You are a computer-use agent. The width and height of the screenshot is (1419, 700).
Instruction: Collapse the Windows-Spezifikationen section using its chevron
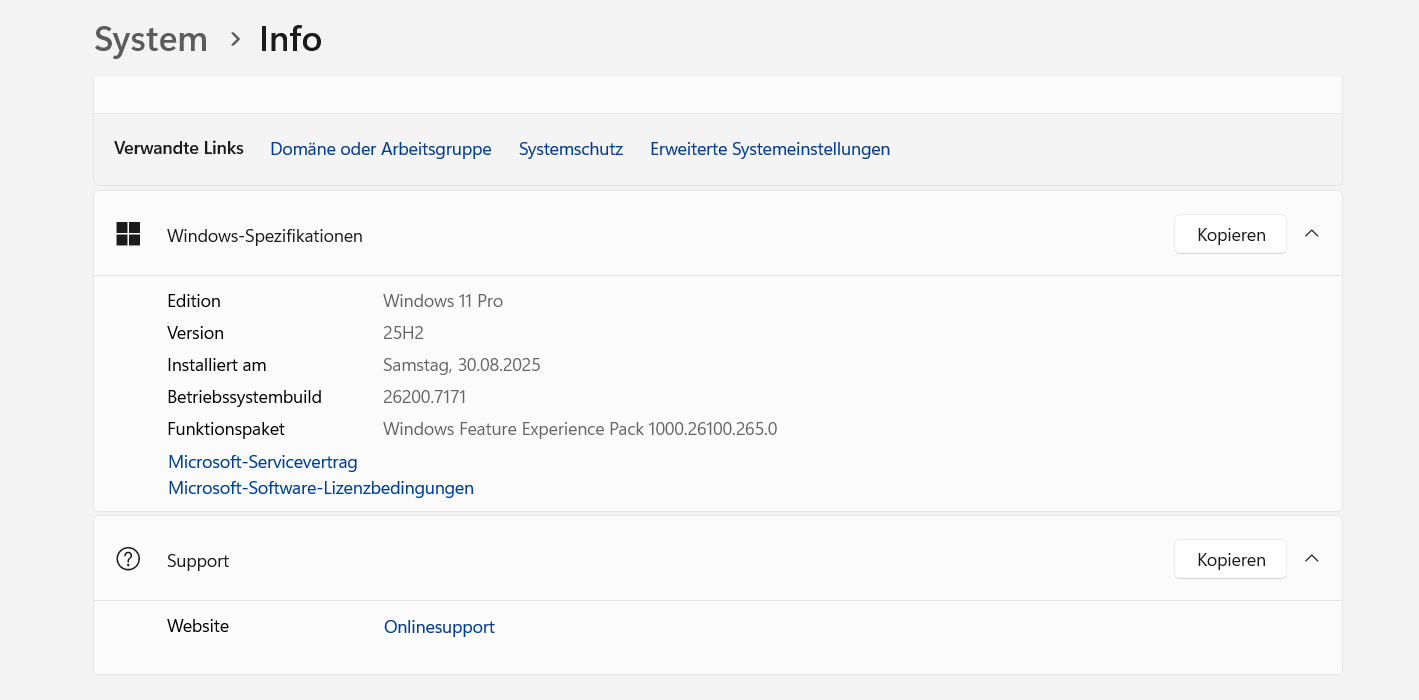(x=1312, y=234)
